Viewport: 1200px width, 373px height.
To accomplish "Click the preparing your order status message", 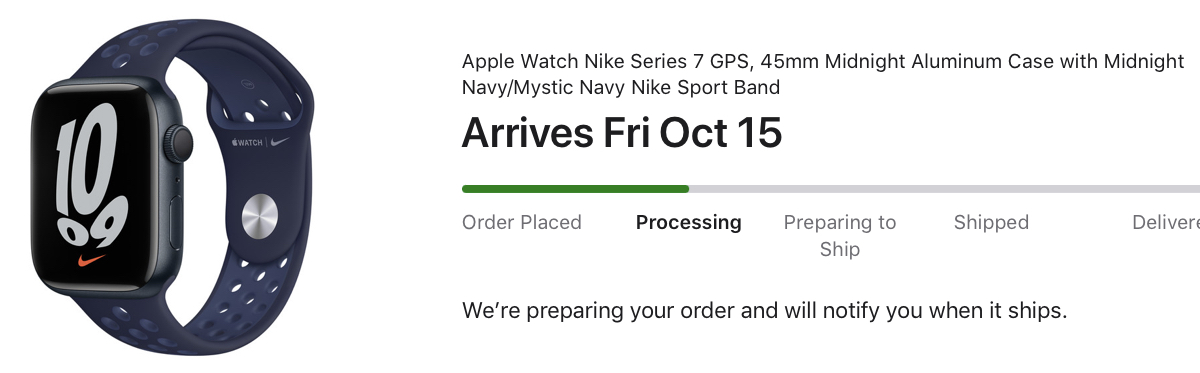I will coord(765,310).
